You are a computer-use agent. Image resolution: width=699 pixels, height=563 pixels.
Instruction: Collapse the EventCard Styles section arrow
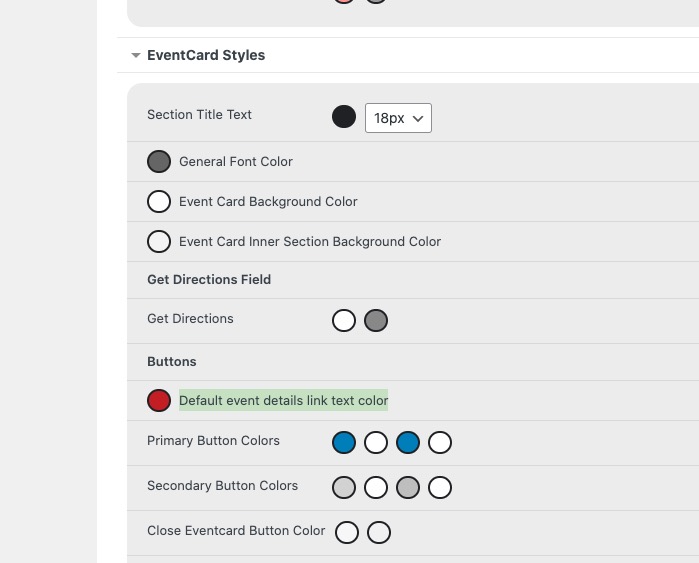pyautogui.click(x=136, y=55)
